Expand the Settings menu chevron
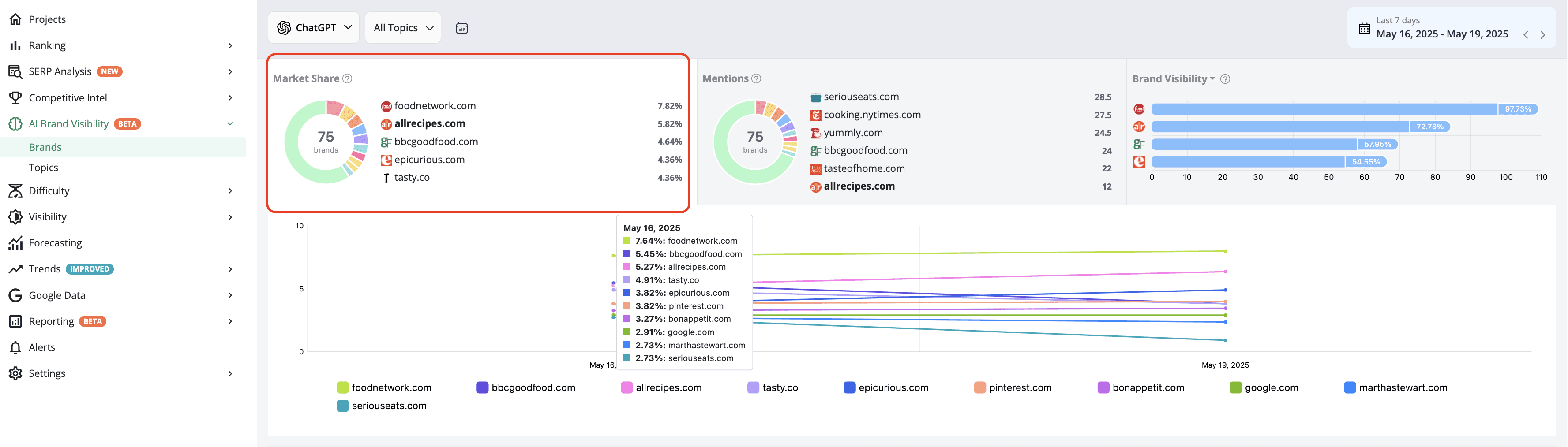The width and height of the screenshot is (1568, 447). click(x=230, y=374)
